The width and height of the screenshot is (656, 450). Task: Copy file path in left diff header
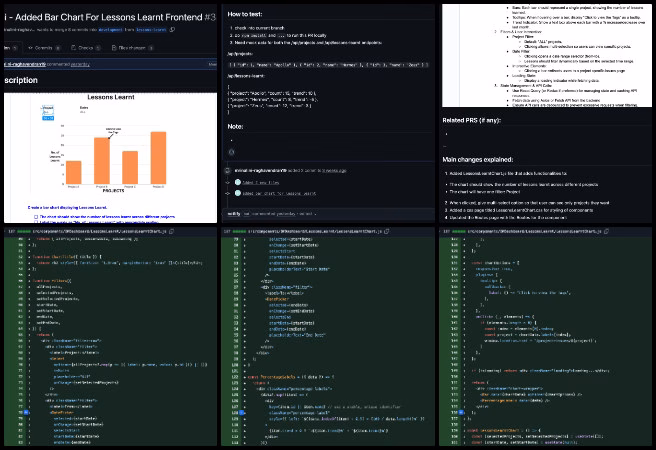point(172,231)
